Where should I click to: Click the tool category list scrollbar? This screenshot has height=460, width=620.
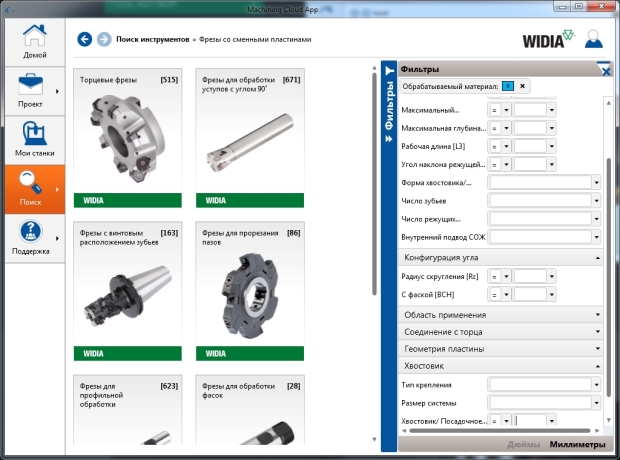coord(374,184)
